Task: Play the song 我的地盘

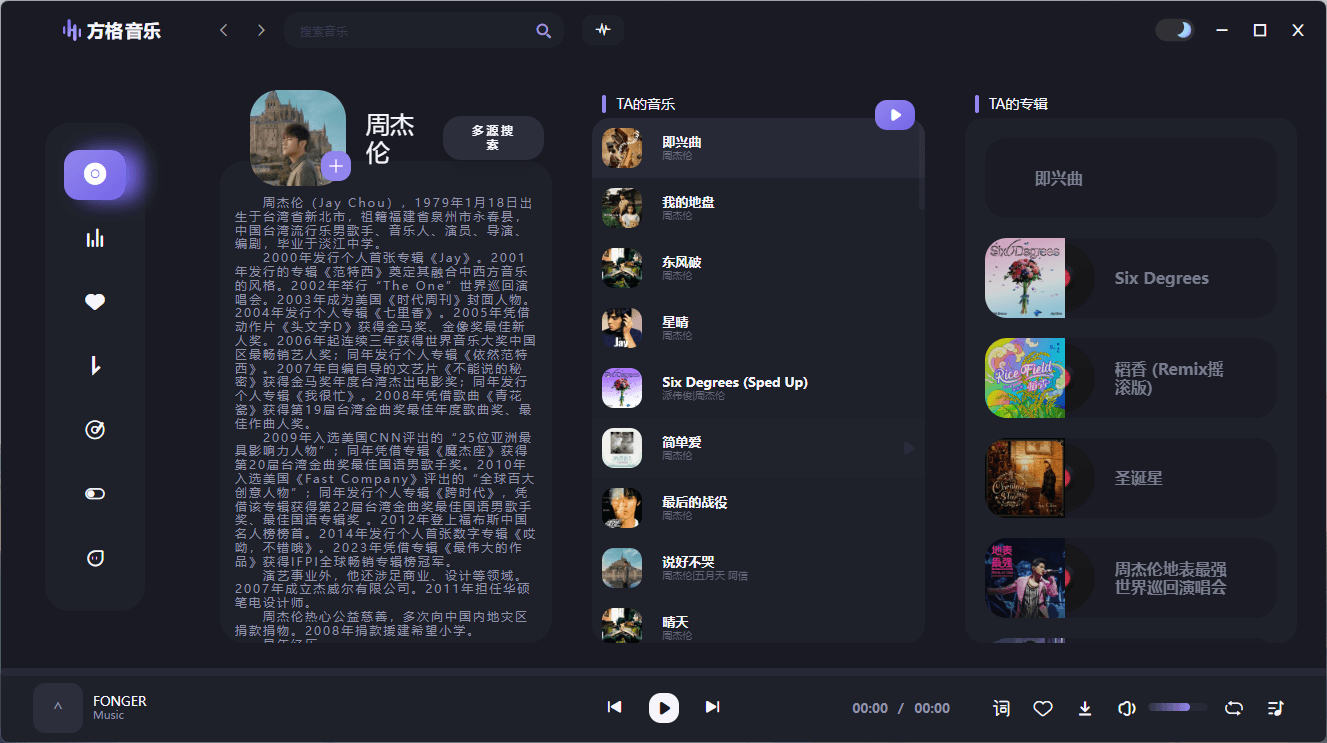Action: tap(758, 208)
